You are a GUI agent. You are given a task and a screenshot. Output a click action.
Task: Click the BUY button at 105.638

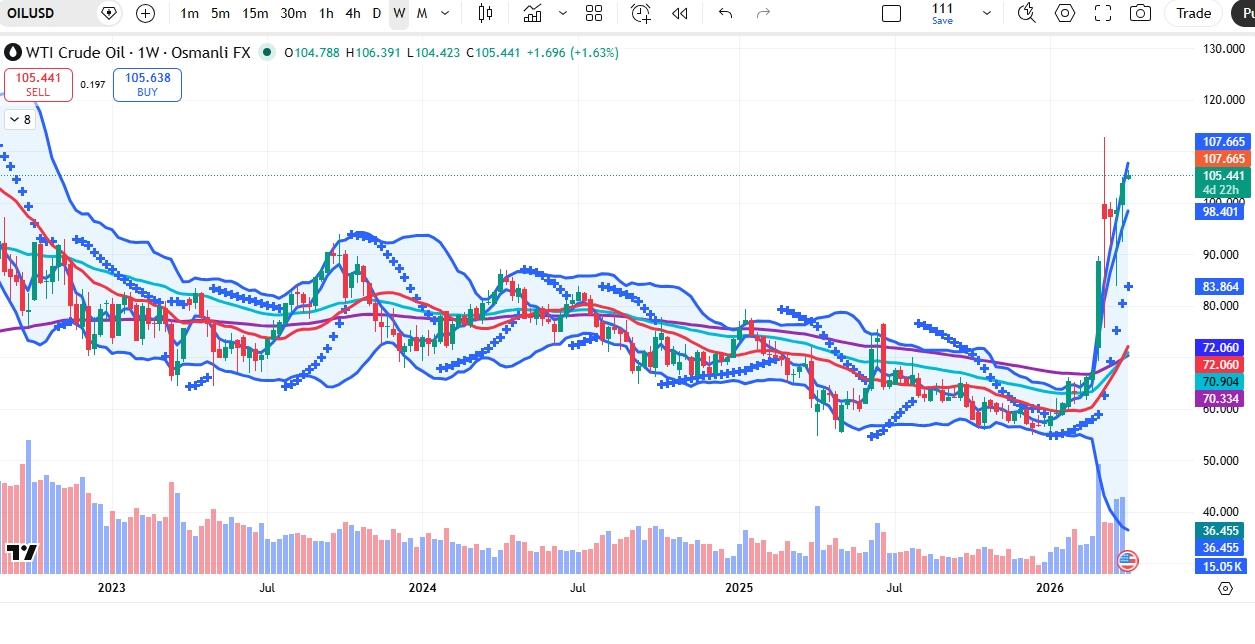pyautogui.click(x=147, y=84)
